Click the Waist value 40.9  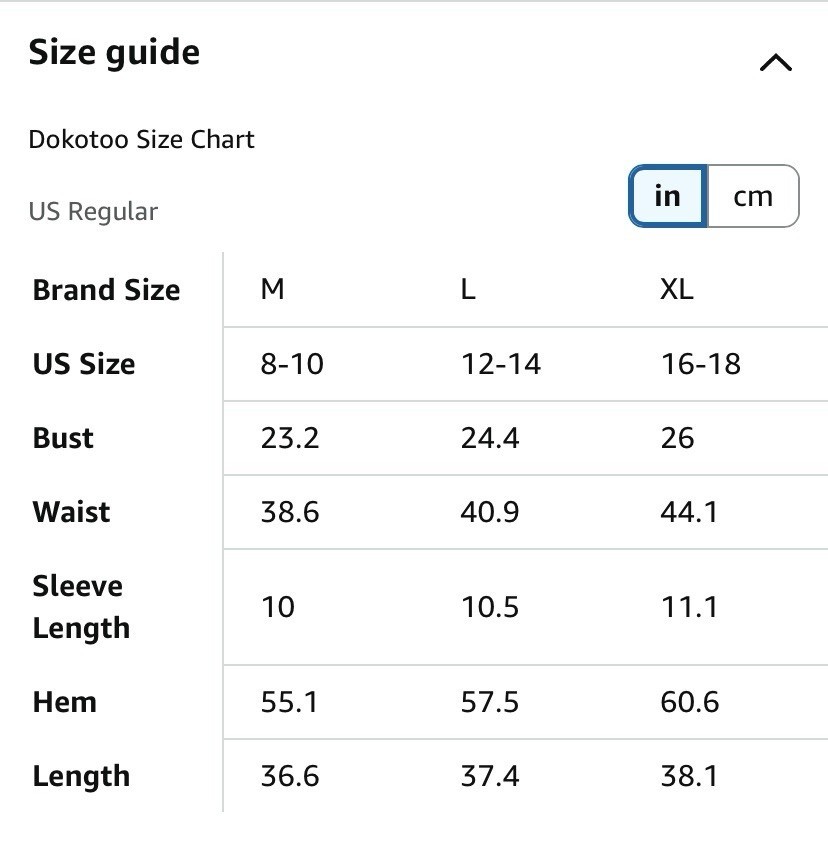click(x=490, y=511)
